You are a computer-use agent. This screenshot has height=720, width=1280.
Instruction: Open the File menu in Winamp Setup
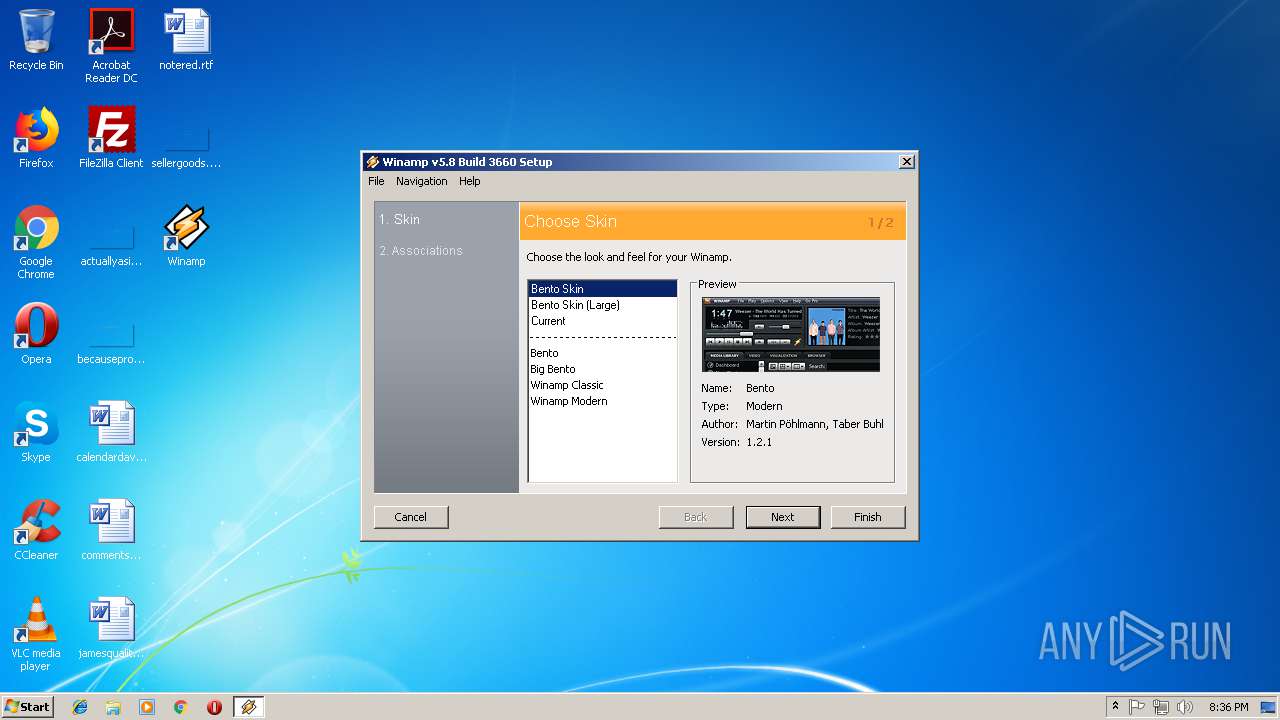coord(376,181)
